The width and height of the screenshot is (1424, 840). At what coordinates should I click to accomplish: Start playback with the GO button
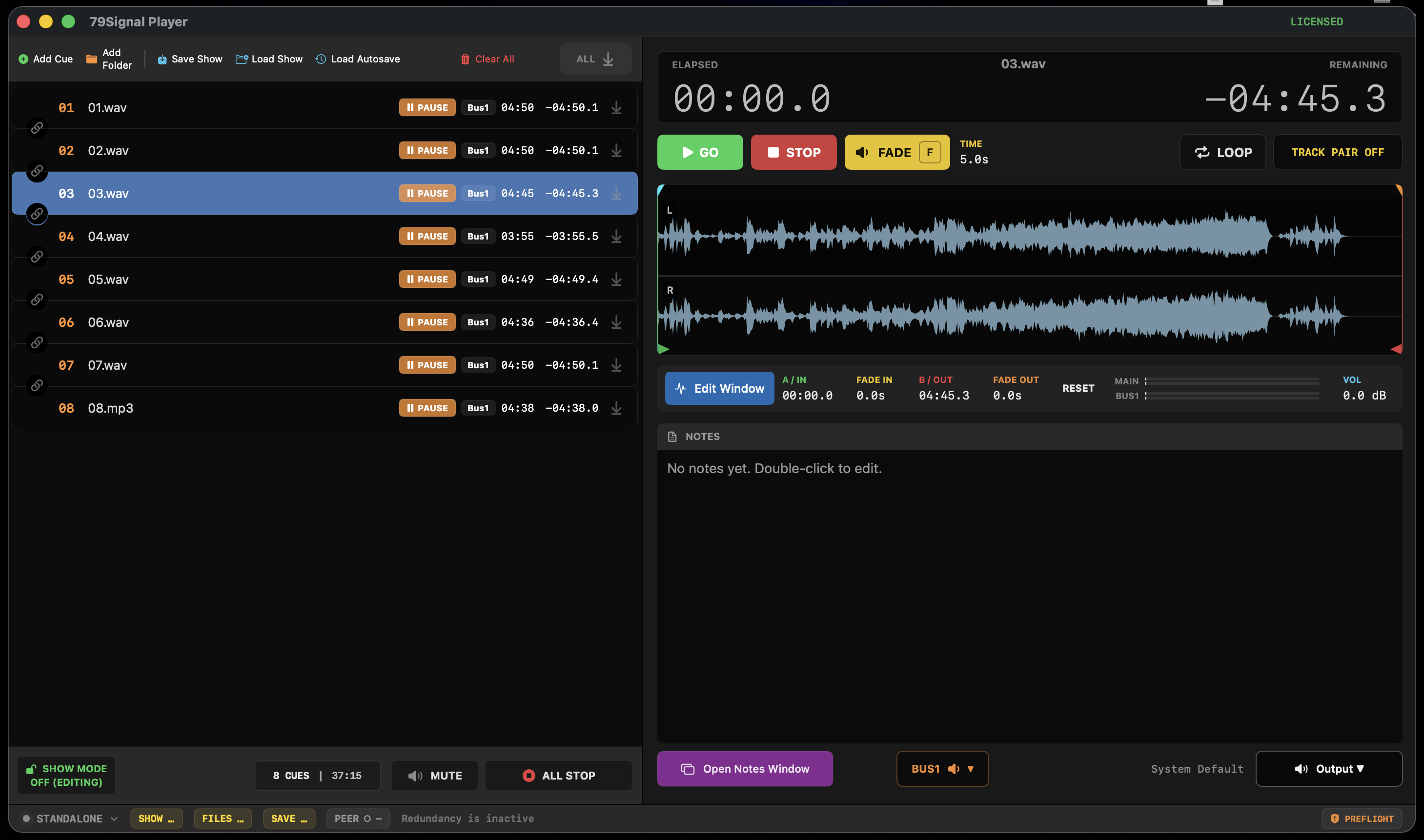(x=700, y=152)
